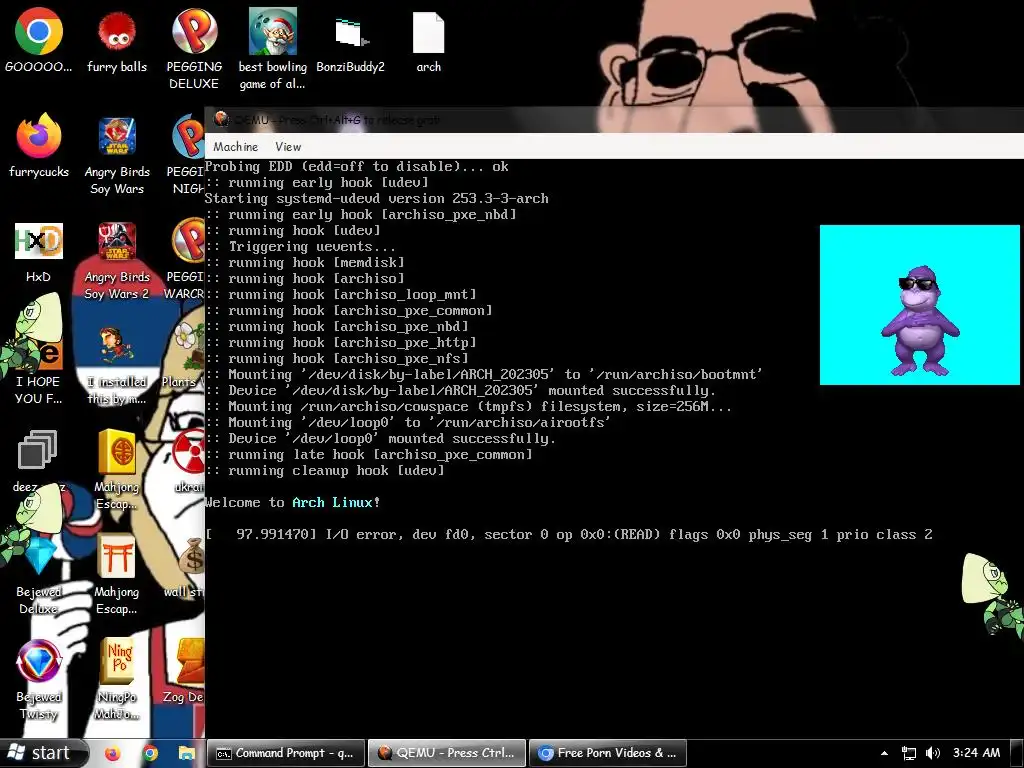Switch to Command Prompt taskbar button
This screenshot has width=1024, height=768.
[285, 753]
